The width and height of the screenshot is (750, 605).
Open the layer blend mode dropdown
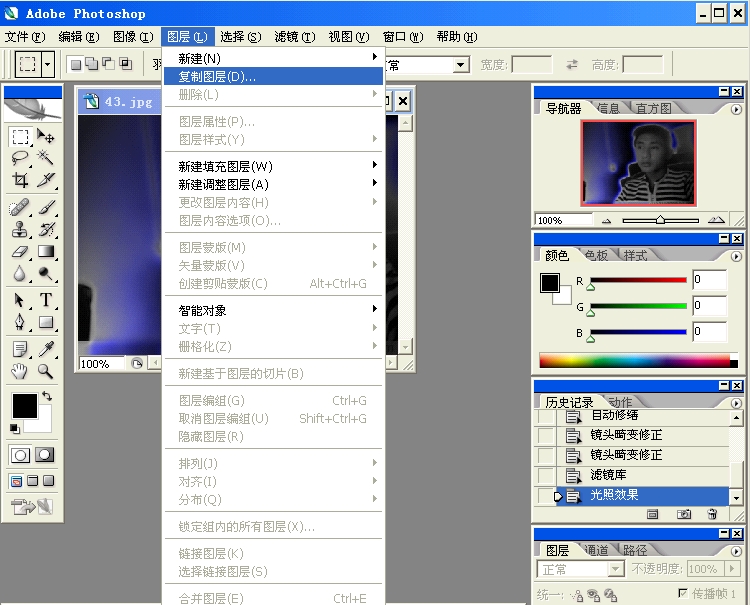click(x=616, y=569)
